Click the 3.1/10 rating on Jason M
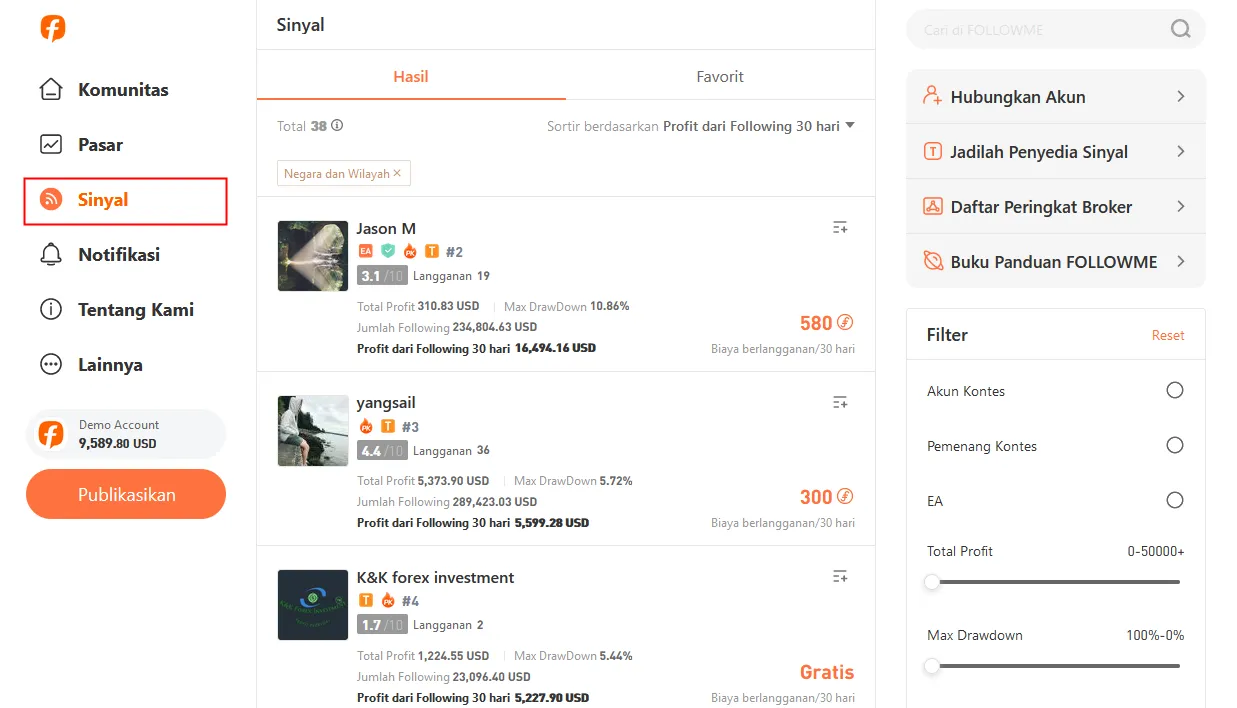 coord(382,276)
